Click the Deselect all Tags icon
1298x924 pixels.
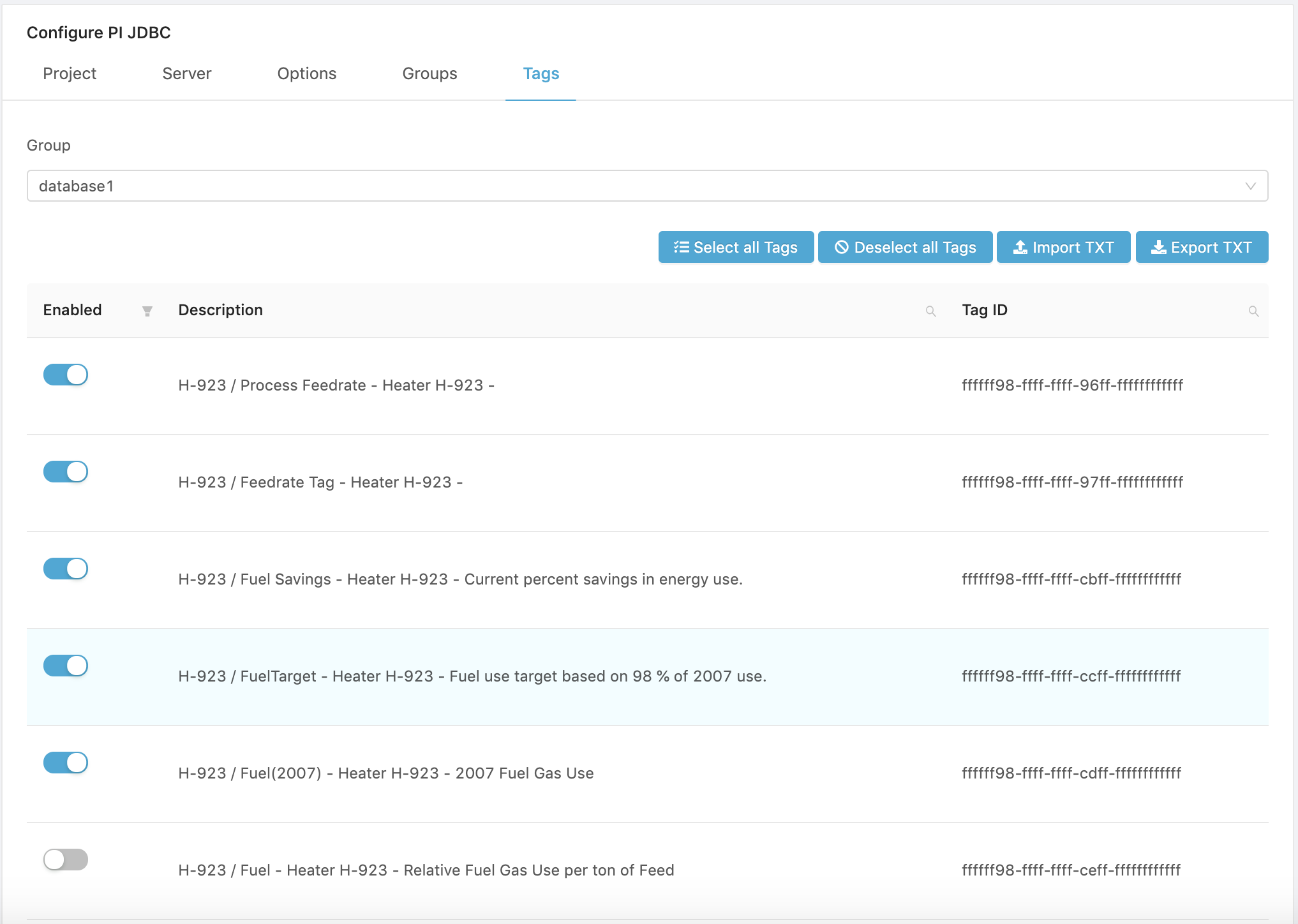coord(838,247)
